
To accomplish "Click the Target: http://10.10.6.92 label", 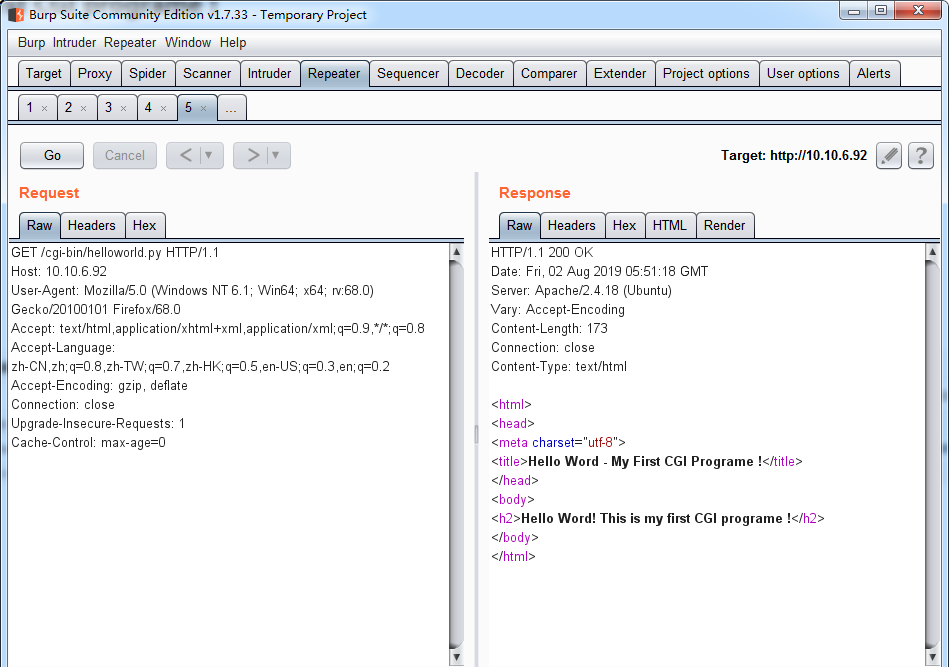I will coord(794,156).
